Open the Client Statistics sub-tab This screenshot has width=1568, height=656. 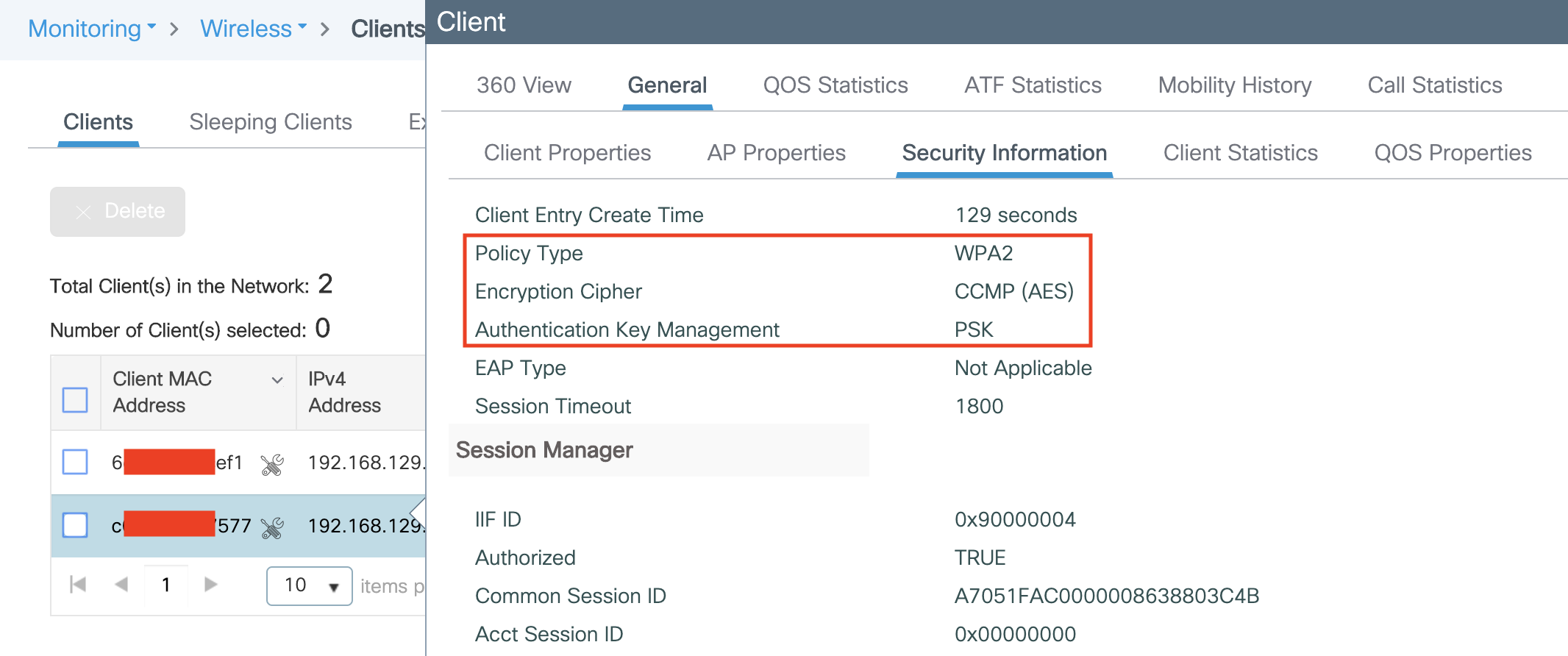1240,153
